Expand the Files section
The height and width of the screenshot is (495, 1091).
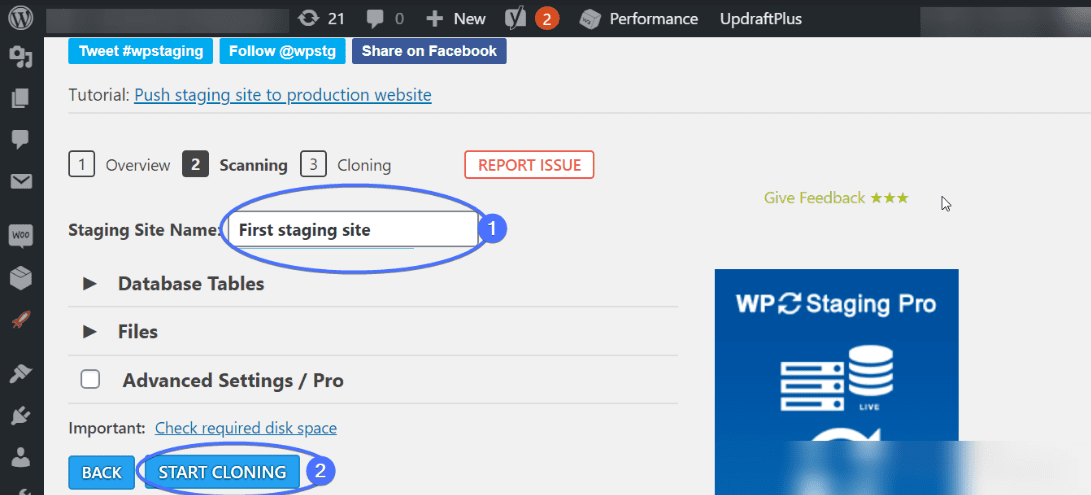tap(120, 331)
